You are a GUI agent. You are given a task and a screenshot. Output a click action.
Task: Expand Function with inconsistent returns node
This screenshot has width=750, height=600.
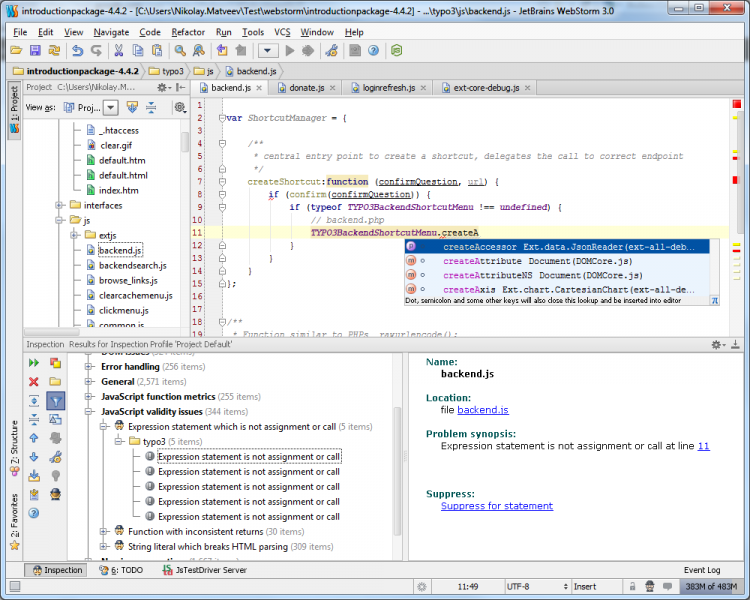tap(103, 532)
